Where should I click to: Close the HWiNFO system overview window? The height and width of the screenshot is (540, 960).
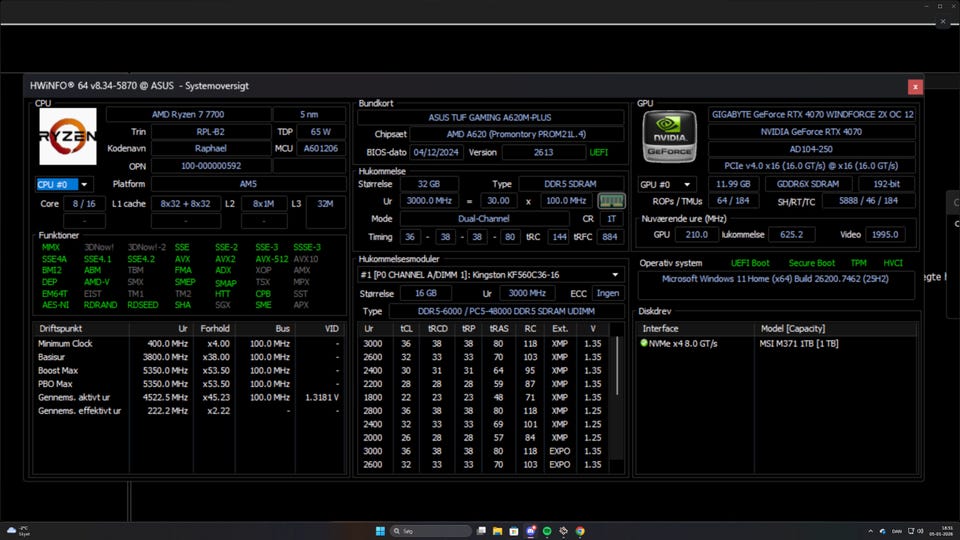[x=914, y=87]
